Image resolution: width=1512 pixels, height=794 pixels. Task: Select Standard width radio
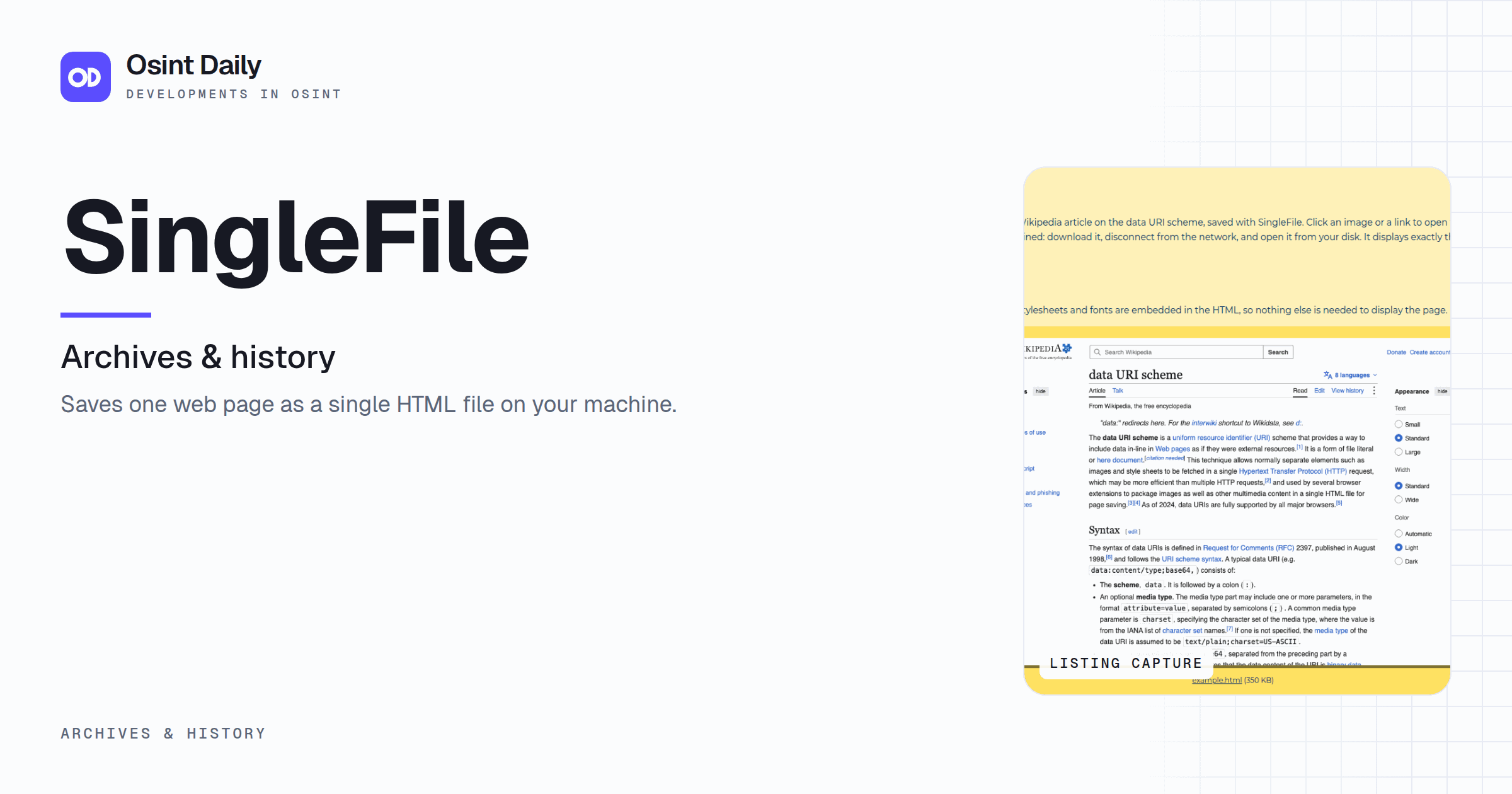coord(1399,486)
